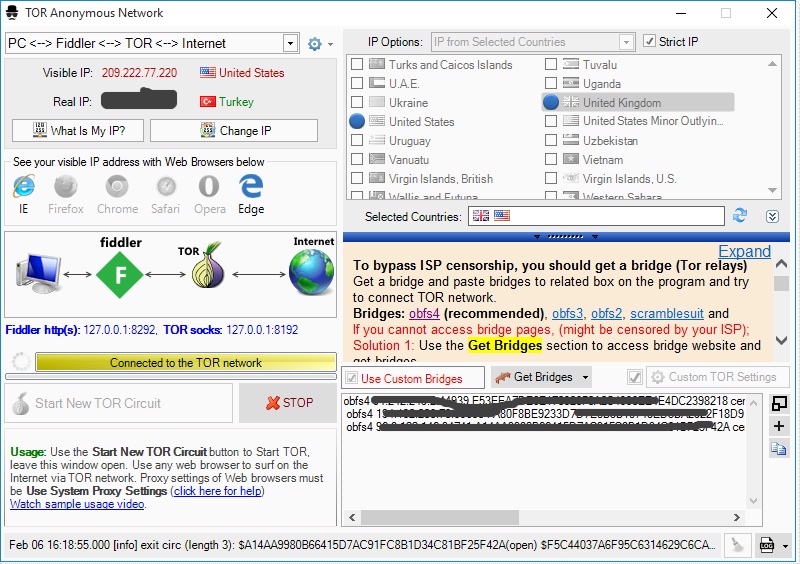Click the Change IP button
The image size is (800, 564).
point(234,131)
